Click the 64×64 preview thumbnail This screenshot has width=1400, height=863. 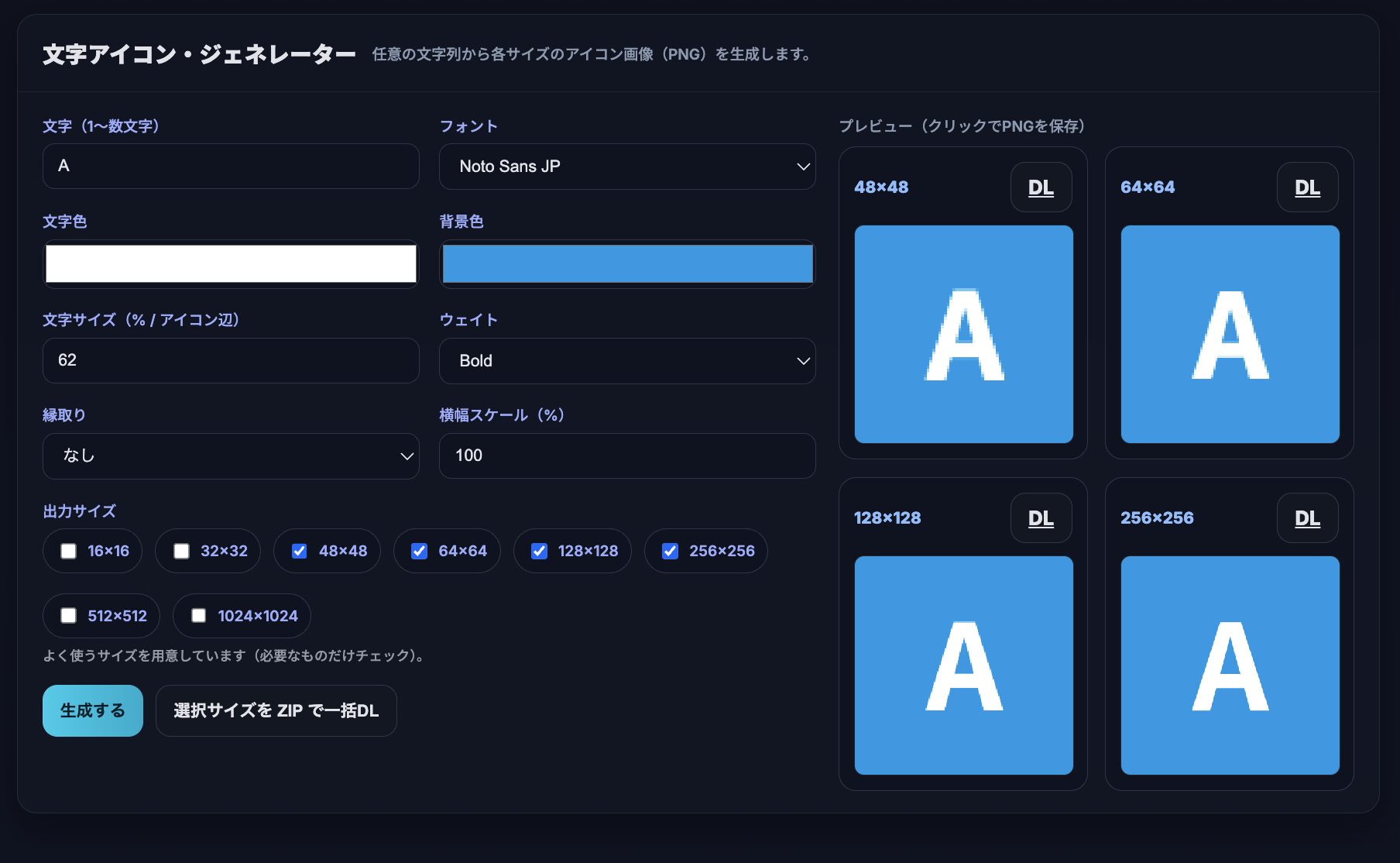1230,335
